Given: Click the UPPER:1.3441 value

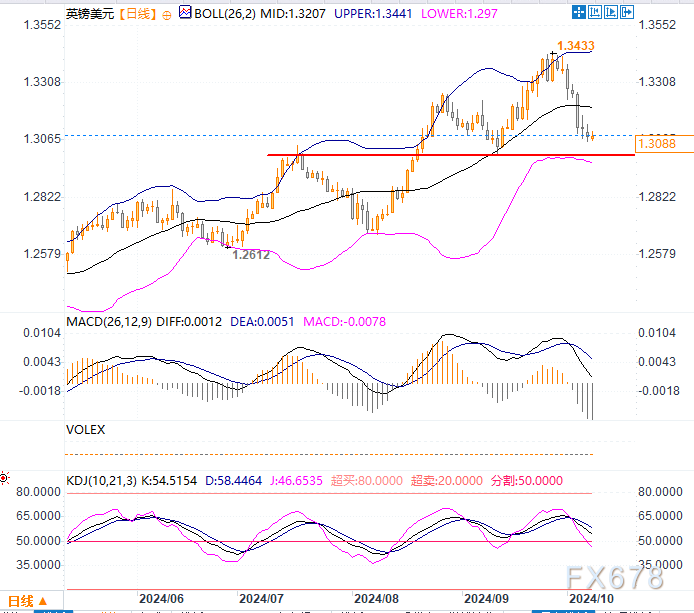Looking at the screenshot, I should click(x=373, y=14).
